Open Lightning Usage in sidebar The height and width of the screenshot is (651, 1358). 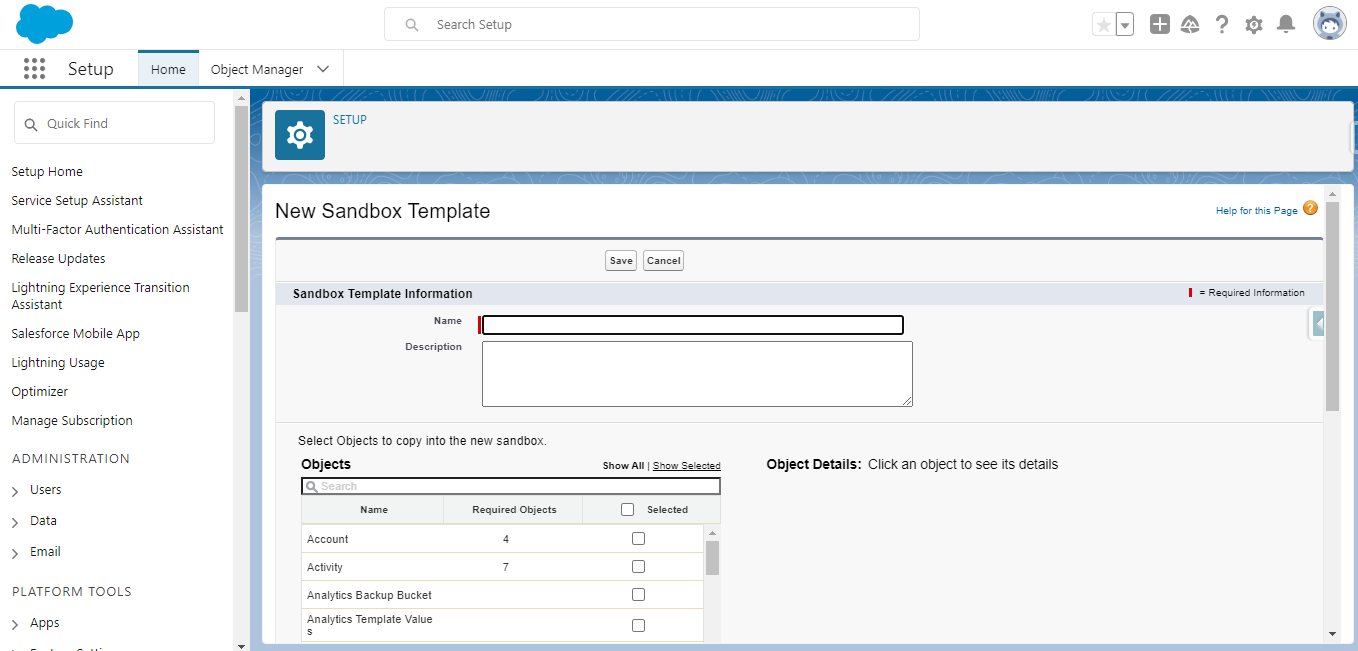click(58, 362)
